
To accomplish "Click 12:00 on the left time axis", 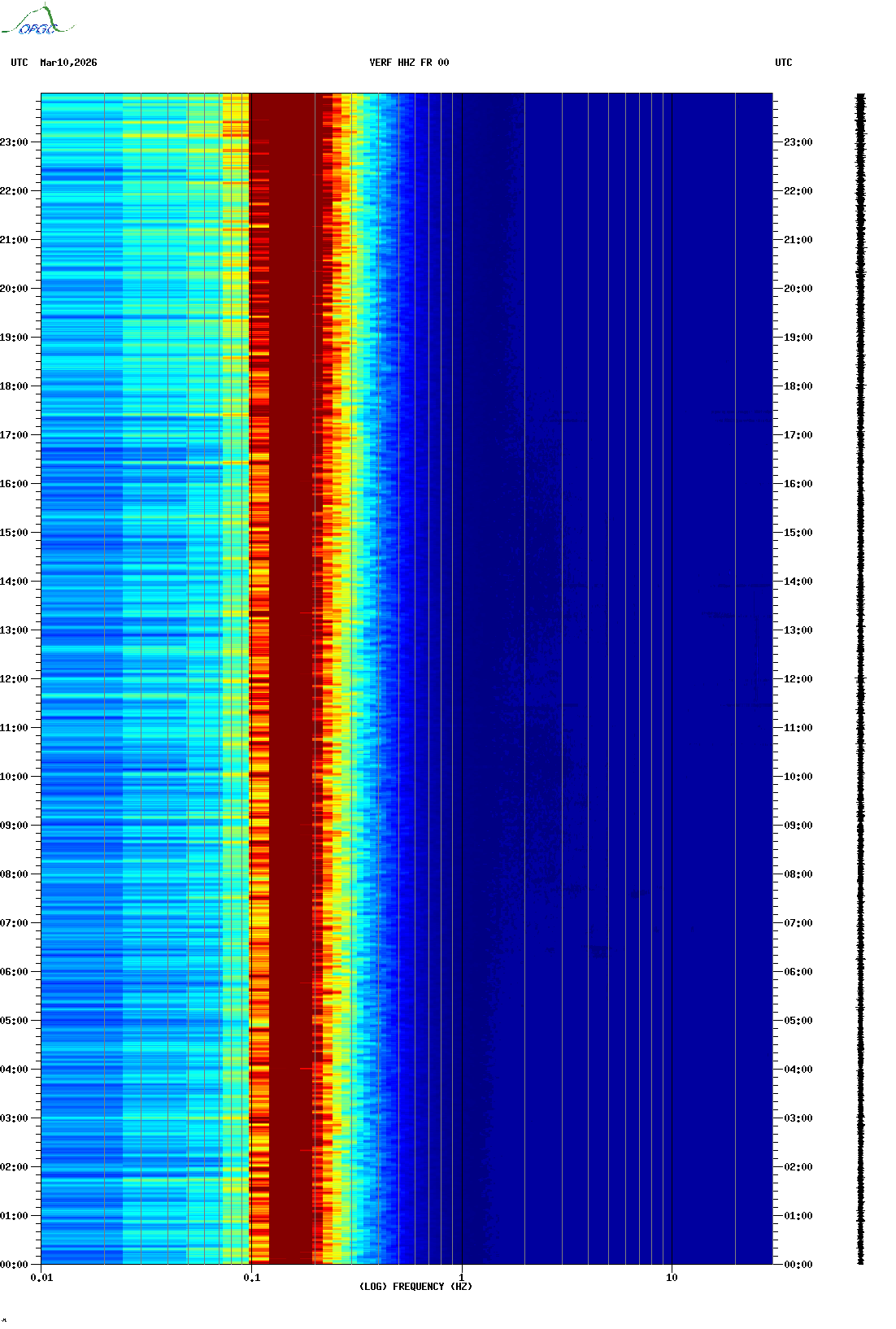I will [x=14, y=679].
